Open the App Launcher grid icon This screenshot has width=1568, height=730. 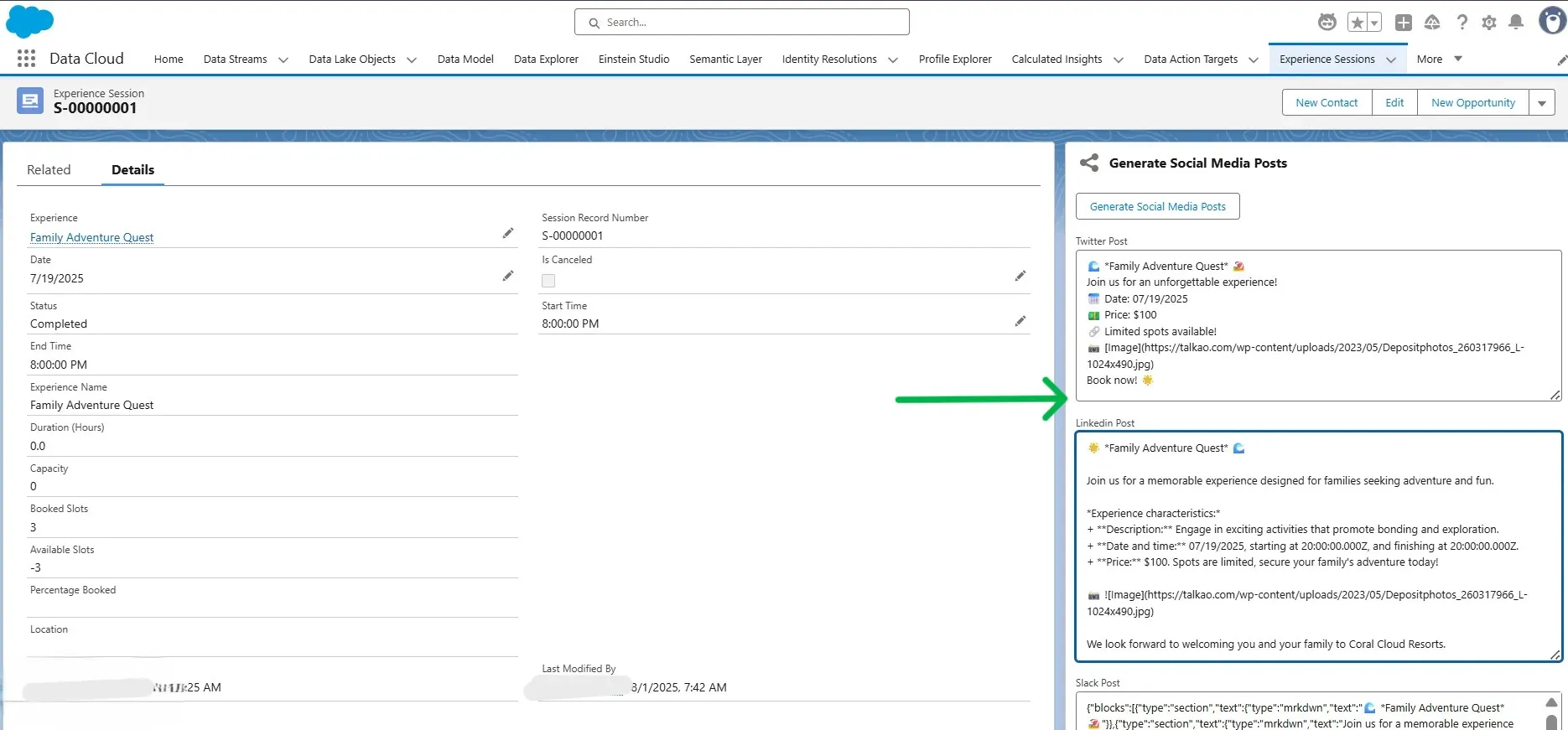(x=26, y=59)
